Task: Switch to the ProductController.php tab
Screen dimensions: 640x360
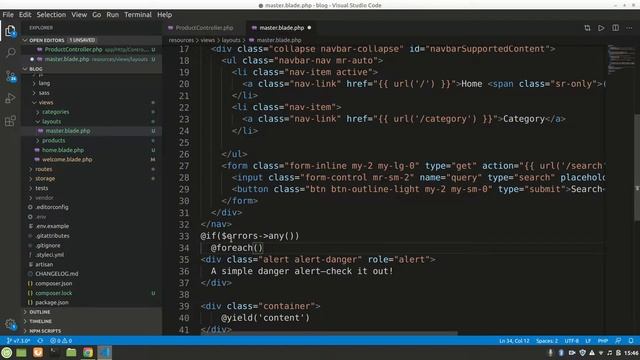Action: tap(204, 28)
